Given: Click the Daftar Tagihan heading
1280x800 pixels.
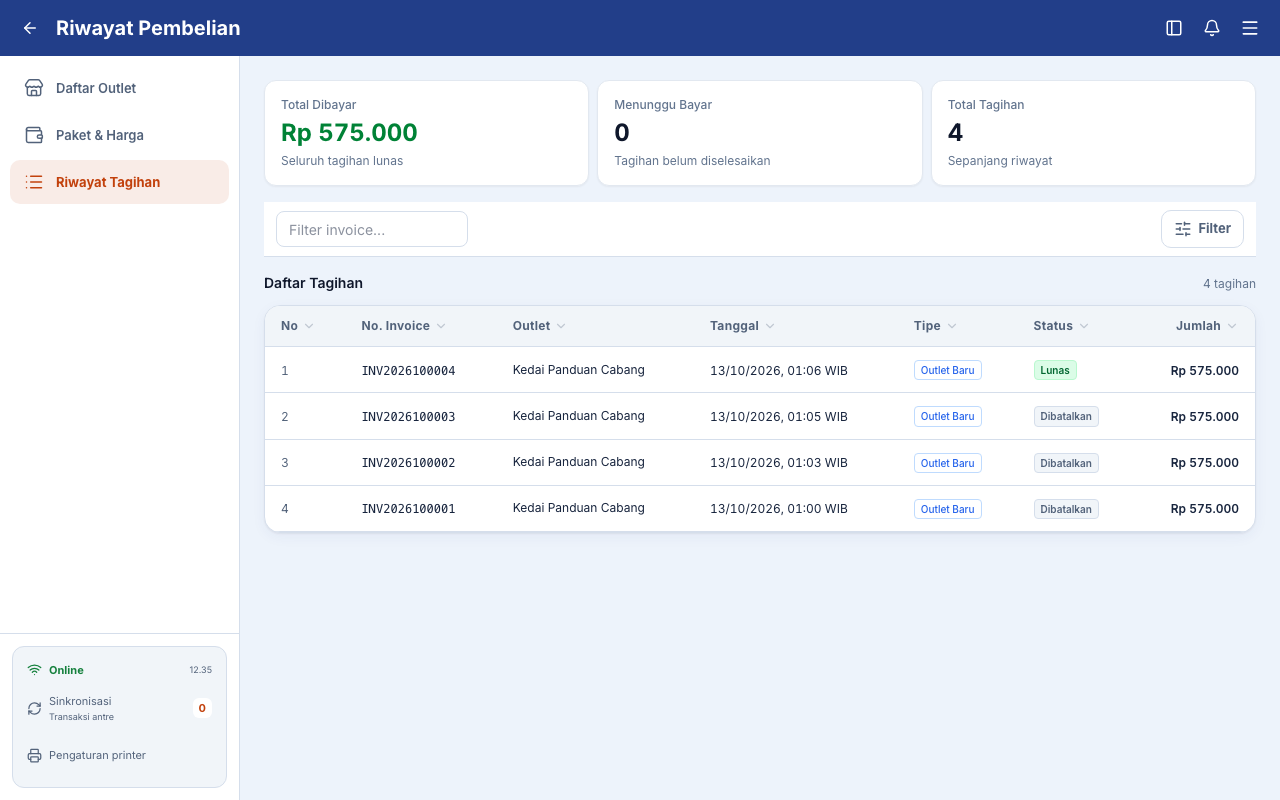Looking at the screenshot, I should click(313, 283).
